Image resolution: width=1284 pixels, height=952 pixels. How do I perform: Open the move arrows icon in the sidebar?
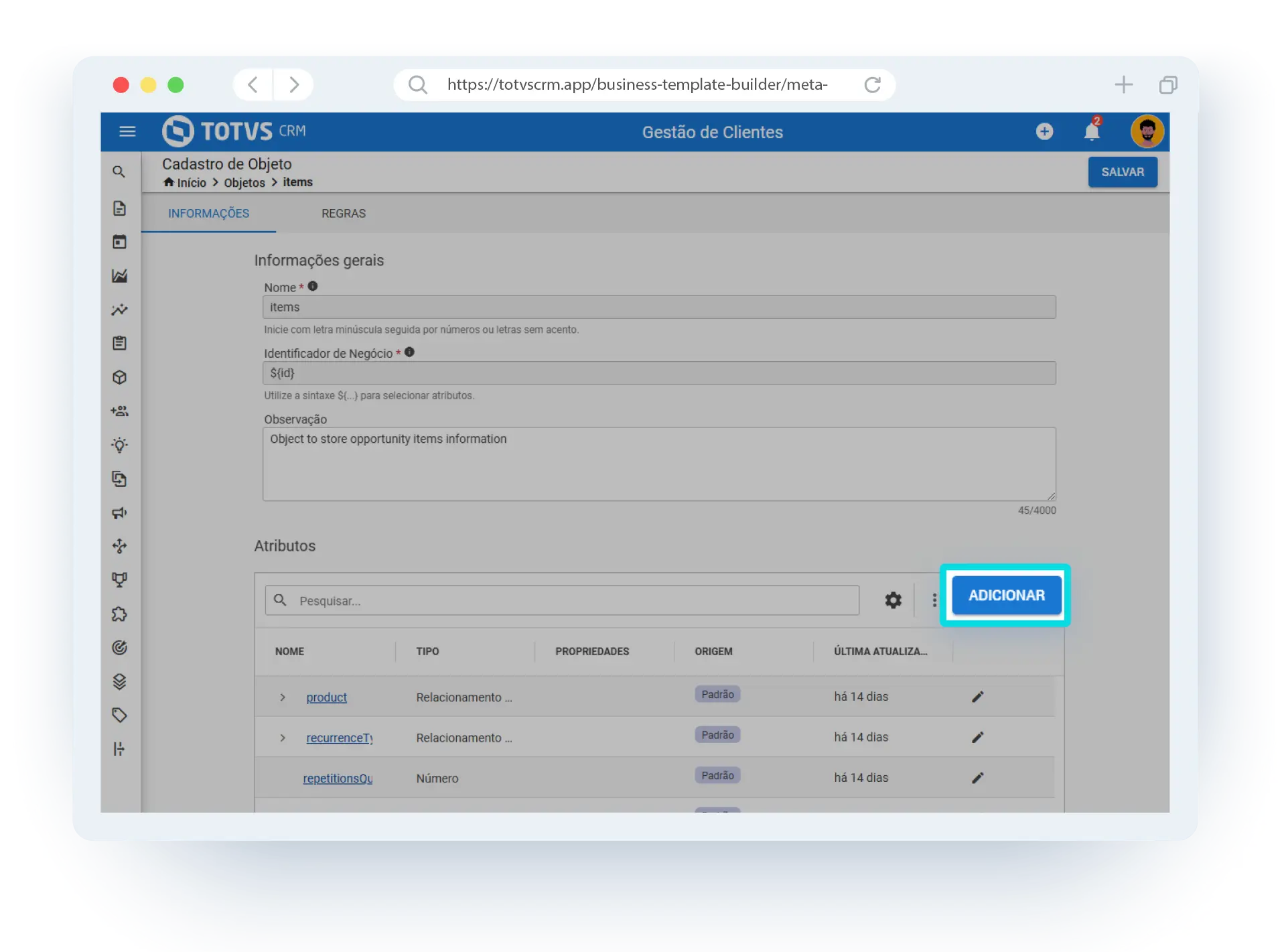coord(119,546)
